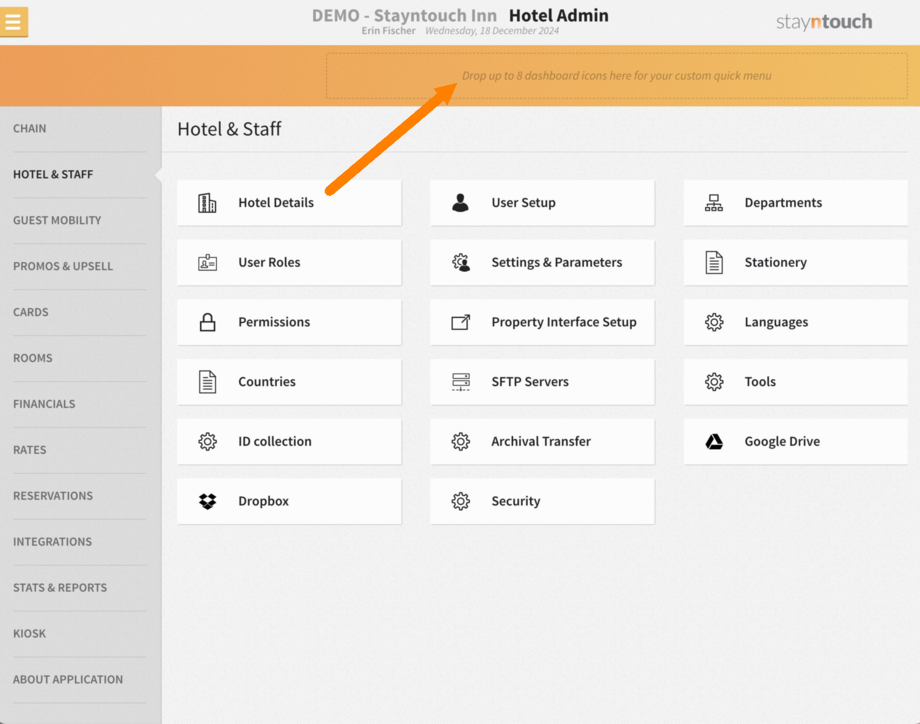Select CHAIN in the sidebar
Image resolution: width=920 pixels, height=724 pixels.
tap(29, 128)
